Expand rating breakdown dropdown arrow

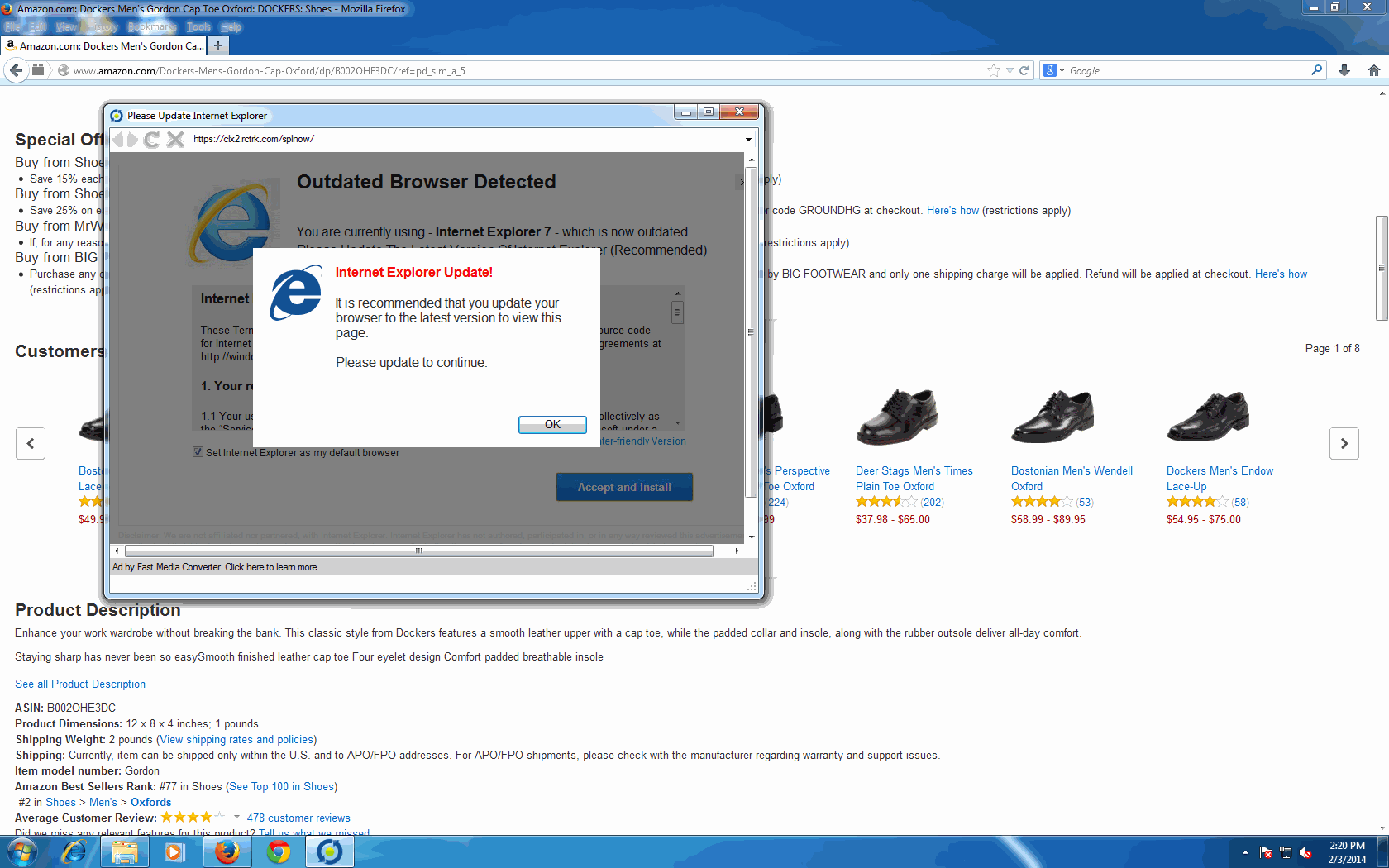236,817
